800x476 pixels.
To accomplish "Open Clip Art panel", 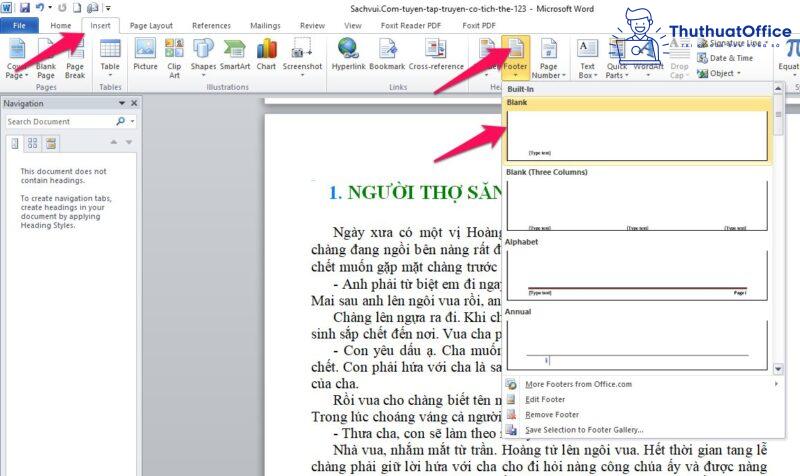I will (174, 58).
